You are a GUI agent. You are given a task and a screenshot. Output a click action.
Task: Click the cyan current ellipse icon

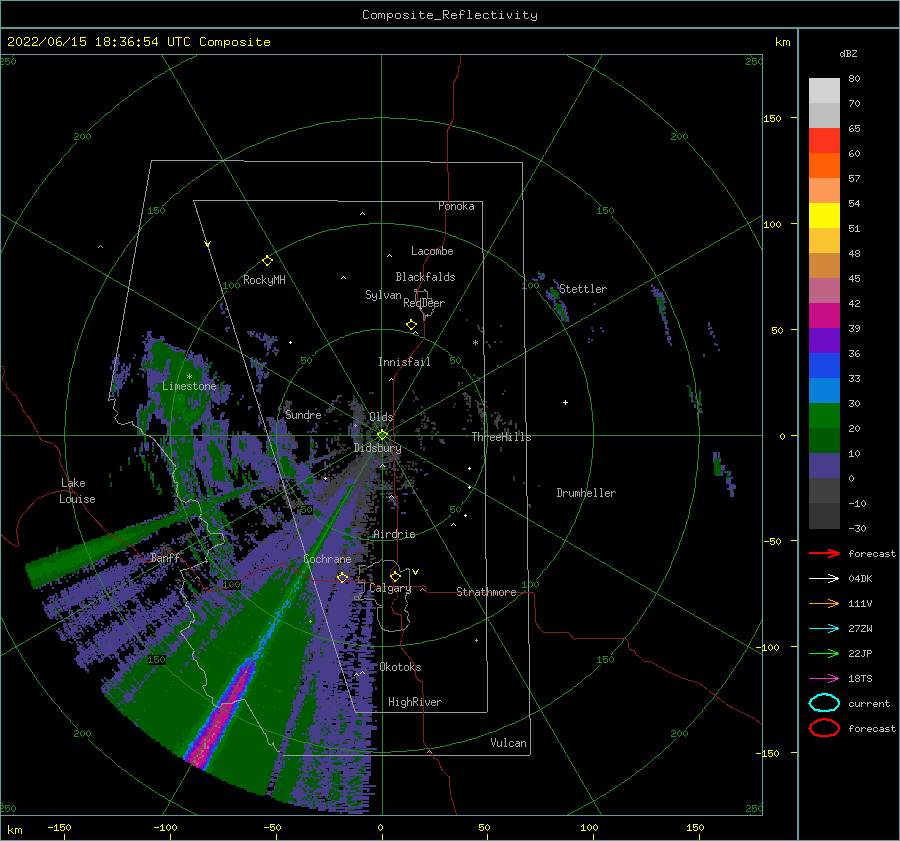824,703
